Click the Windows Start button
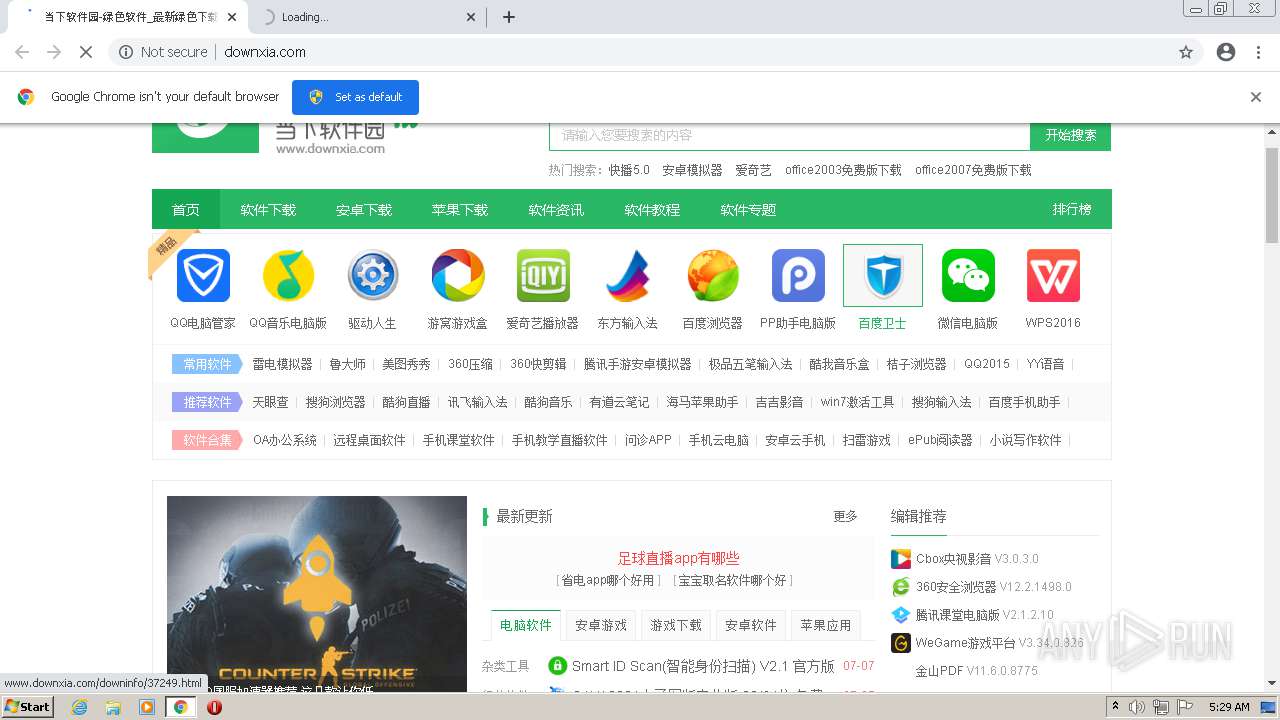The width and height of the screenshot is (1280, 720). point(28,707)
